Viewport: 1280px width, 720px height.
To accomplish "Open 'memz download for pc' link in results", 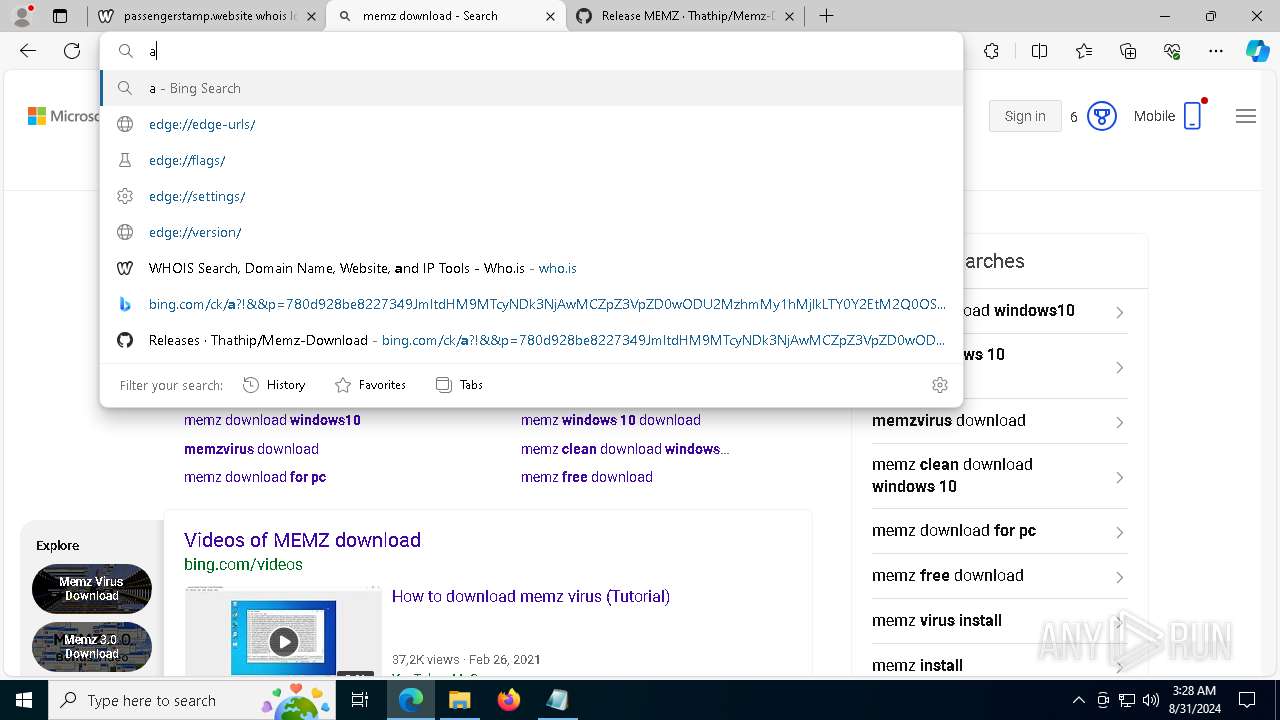I will [x=255, y=477].
